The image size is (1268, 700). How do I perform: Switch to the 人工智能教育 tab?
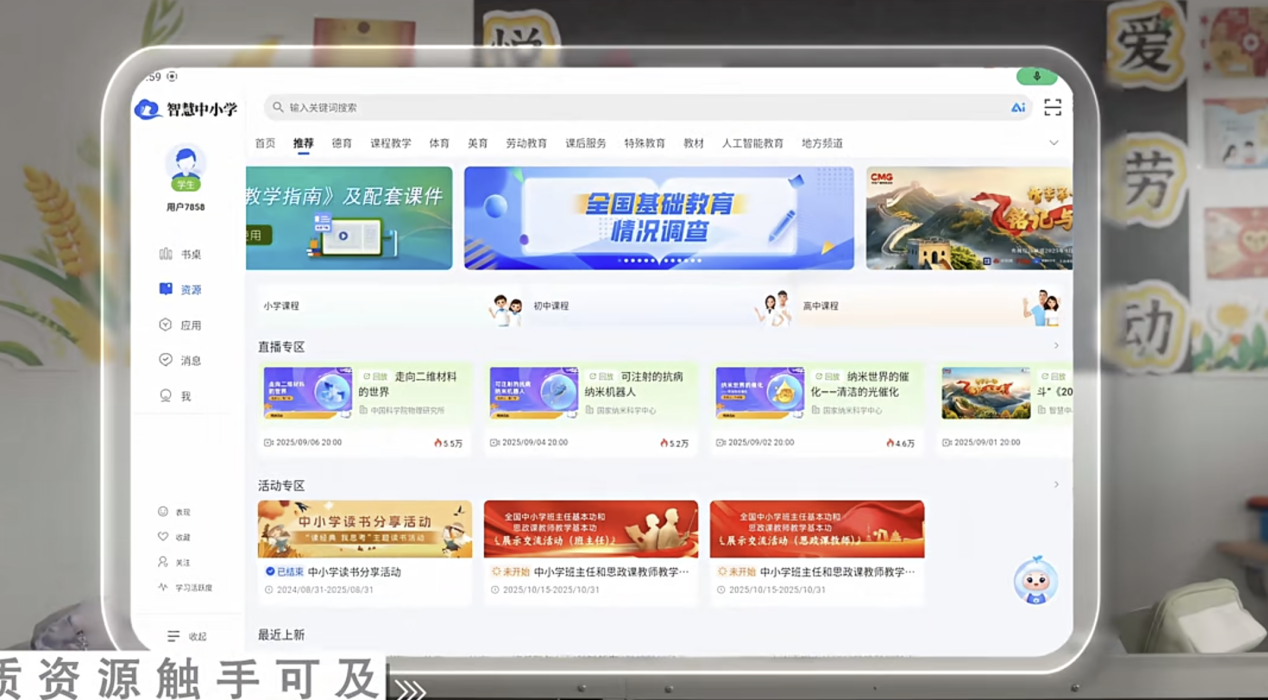(752, 143)
